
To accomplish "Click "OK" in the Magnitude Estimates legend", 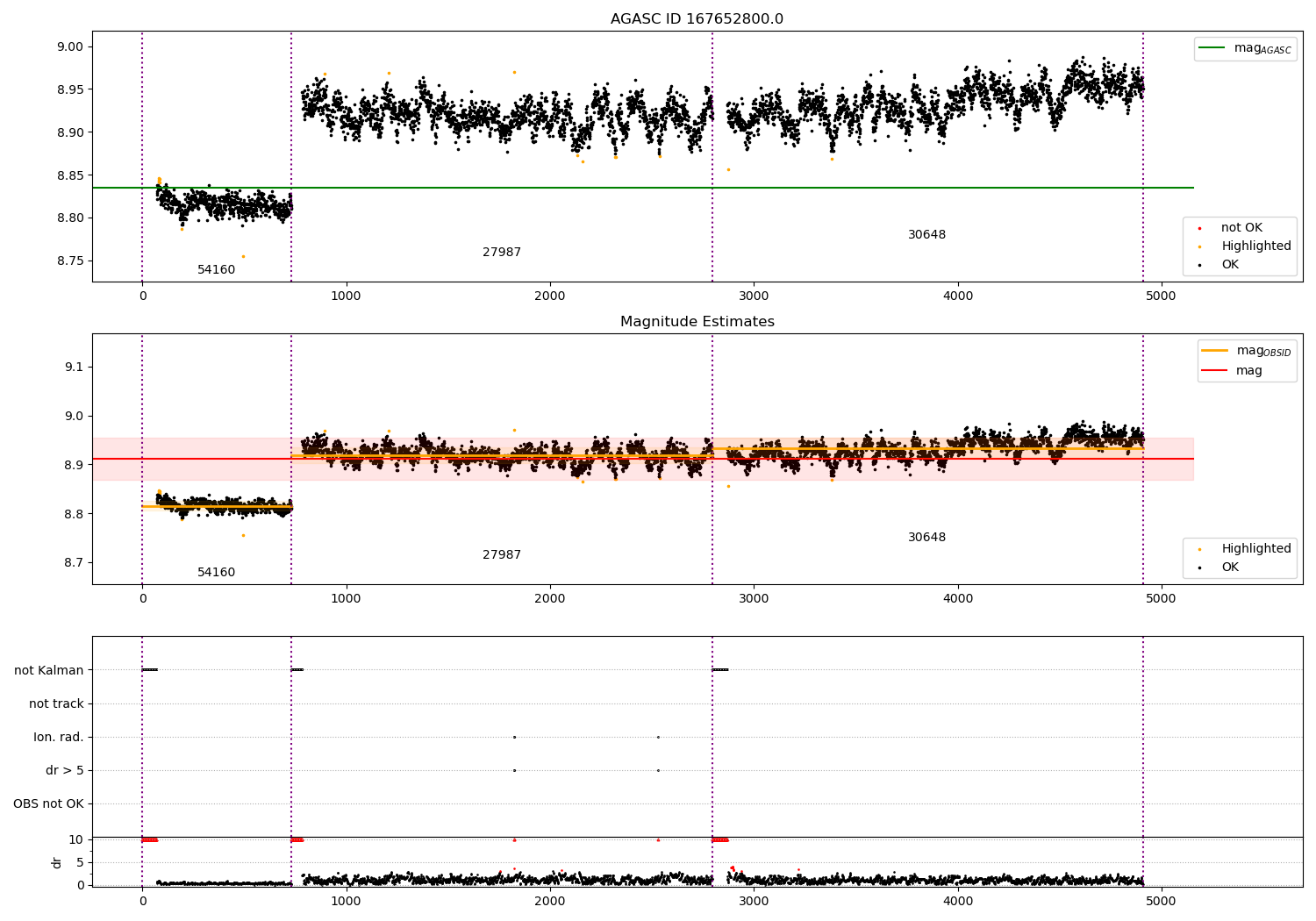I will click(1230, 568).
